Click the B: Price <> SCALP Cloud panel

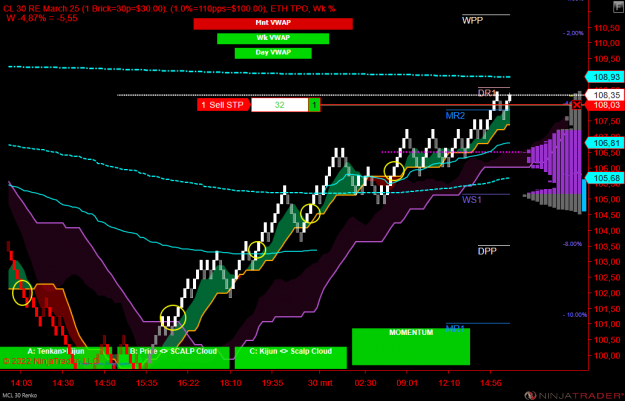[173, 358]
